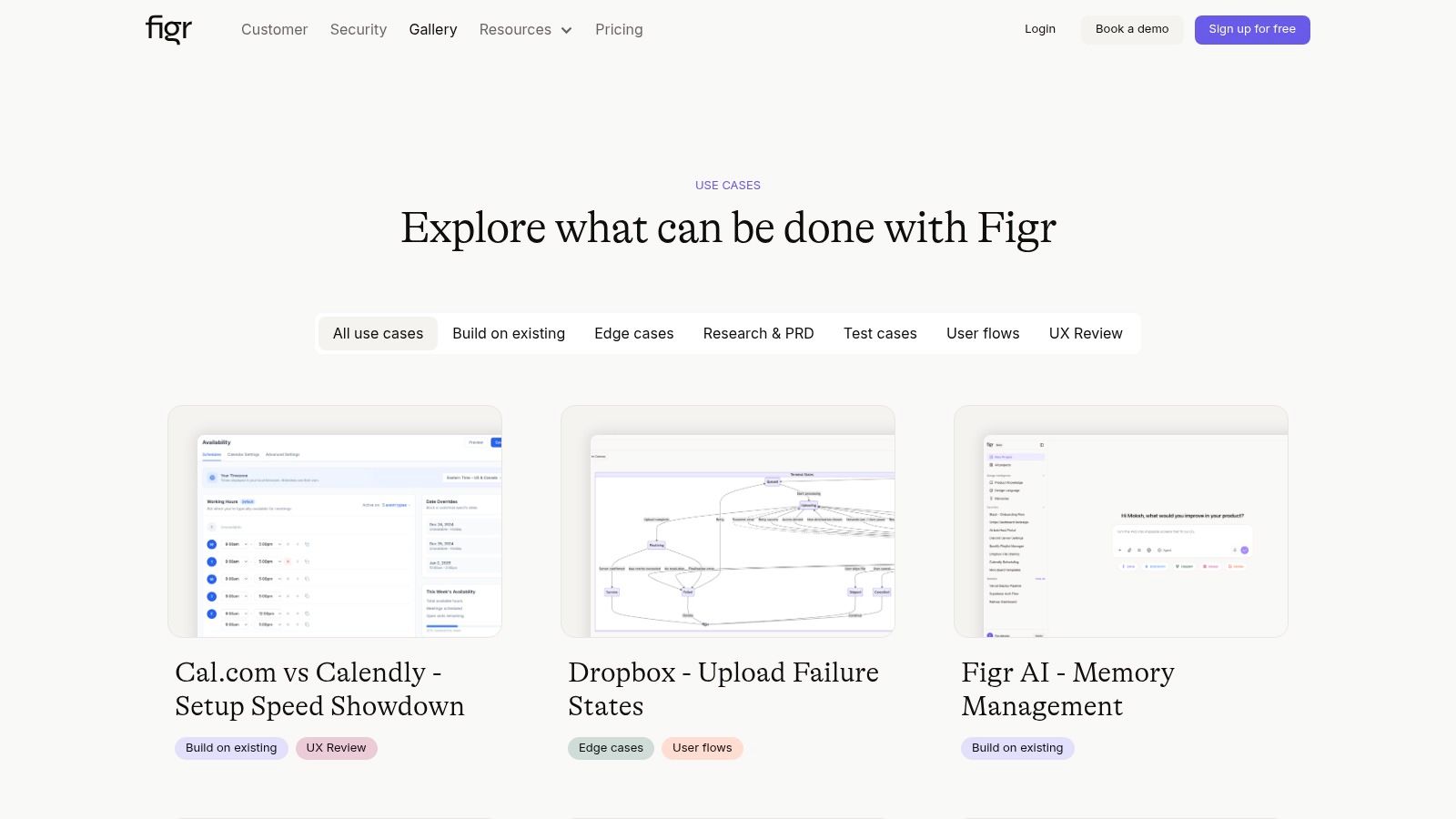Open the Security page link
1456x819 pixels.
(358, 29)
